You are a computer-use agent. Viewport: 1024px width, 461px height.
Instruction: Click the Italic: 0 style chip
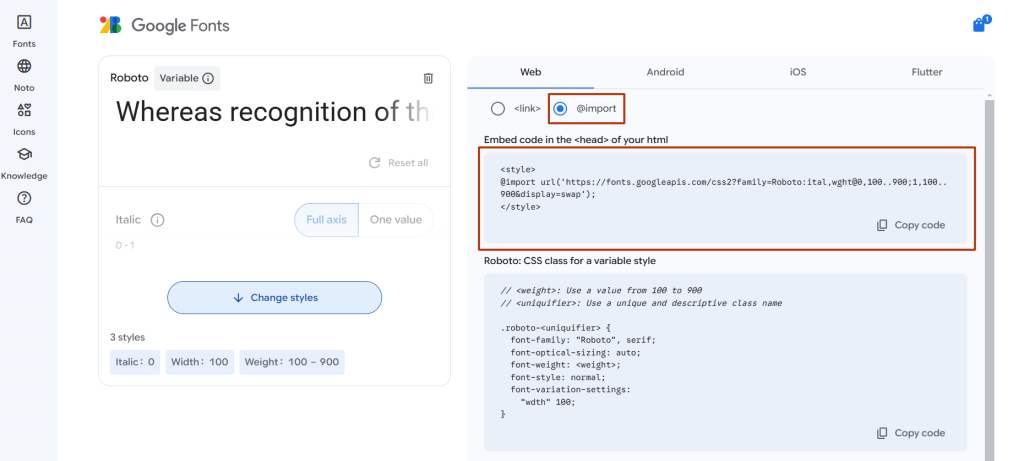coord(135,362)
